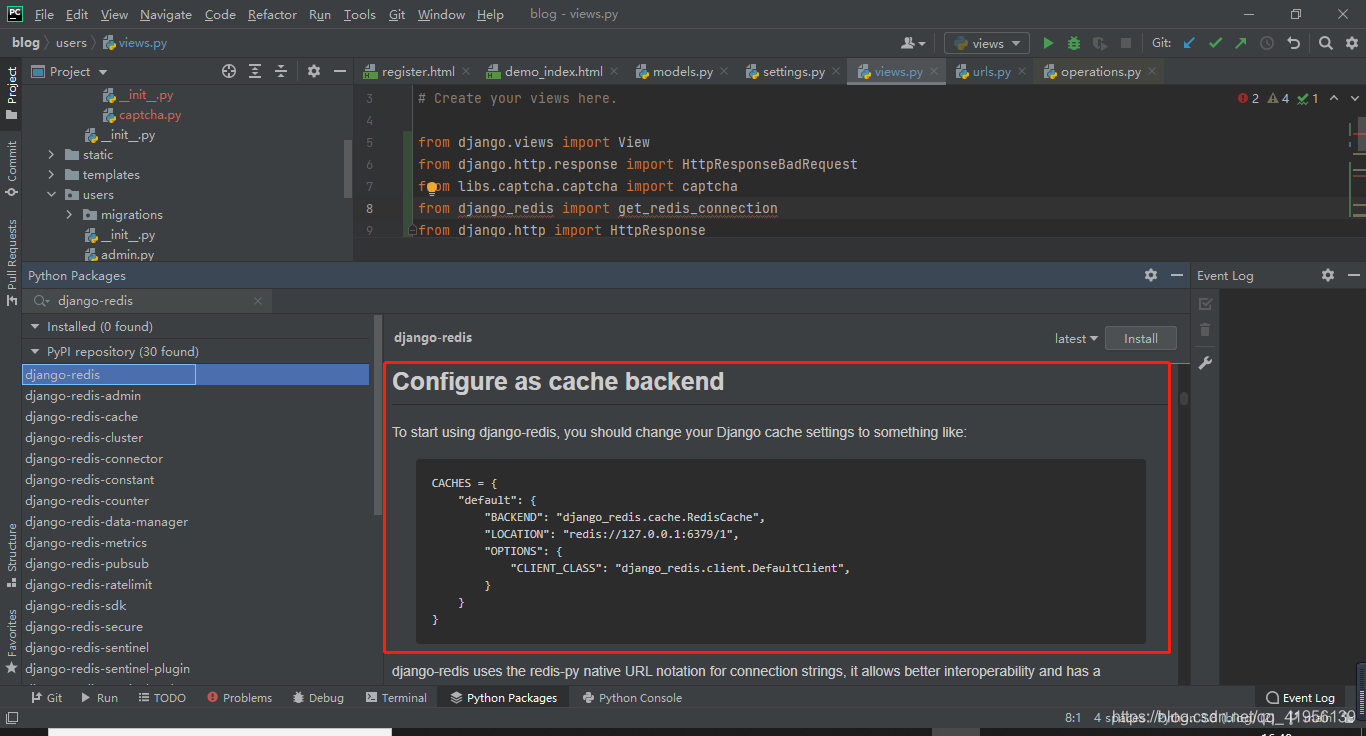
Task: Expand the templates folder
Action: [51, 175]
